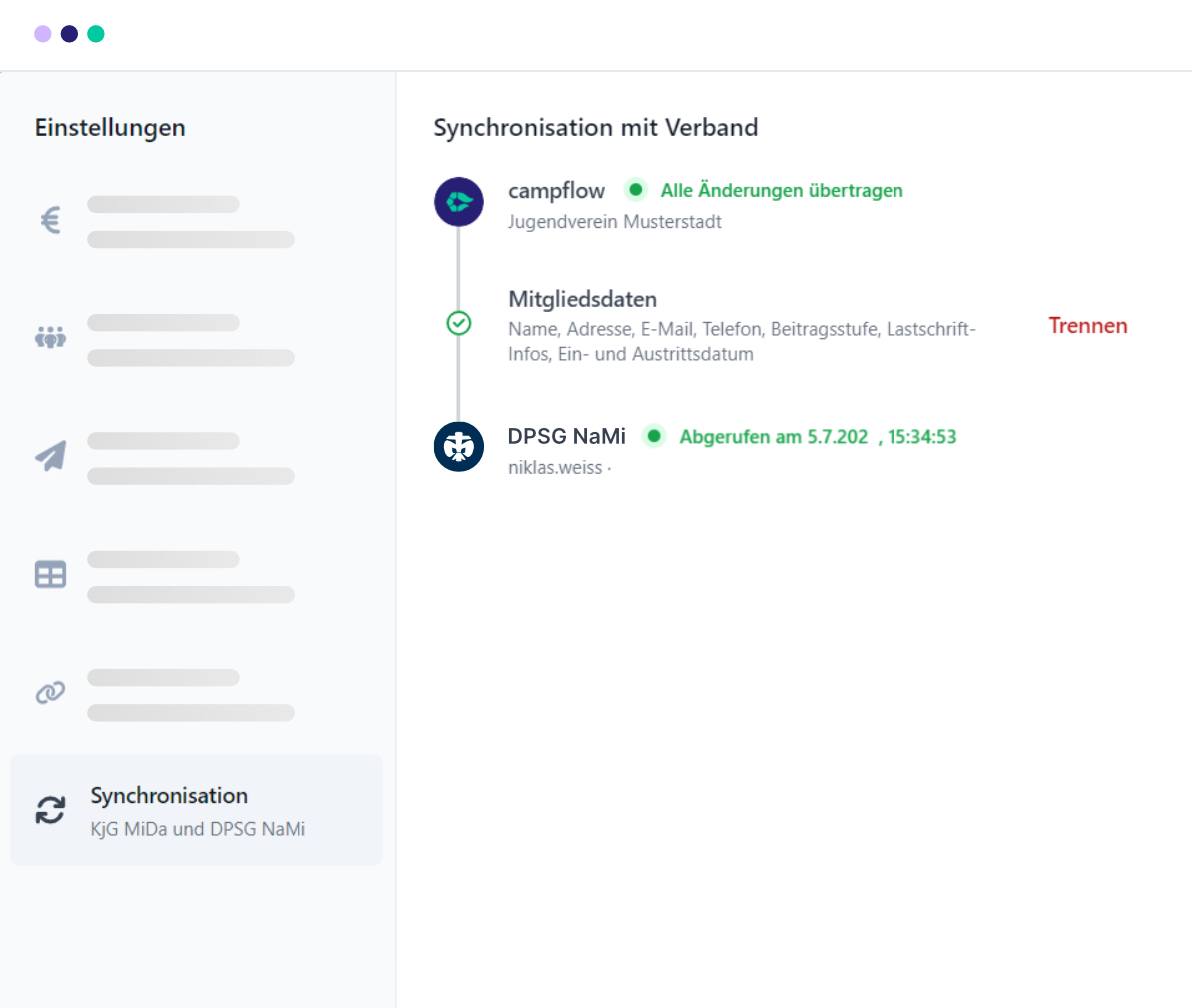
Task: Click the green dot beside Abgerufen am
Action: [x=654, y=436]
